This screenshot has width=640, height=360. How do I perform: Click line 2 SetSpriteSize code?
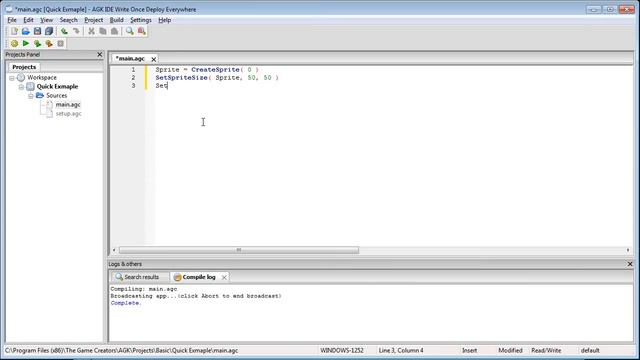217,78
